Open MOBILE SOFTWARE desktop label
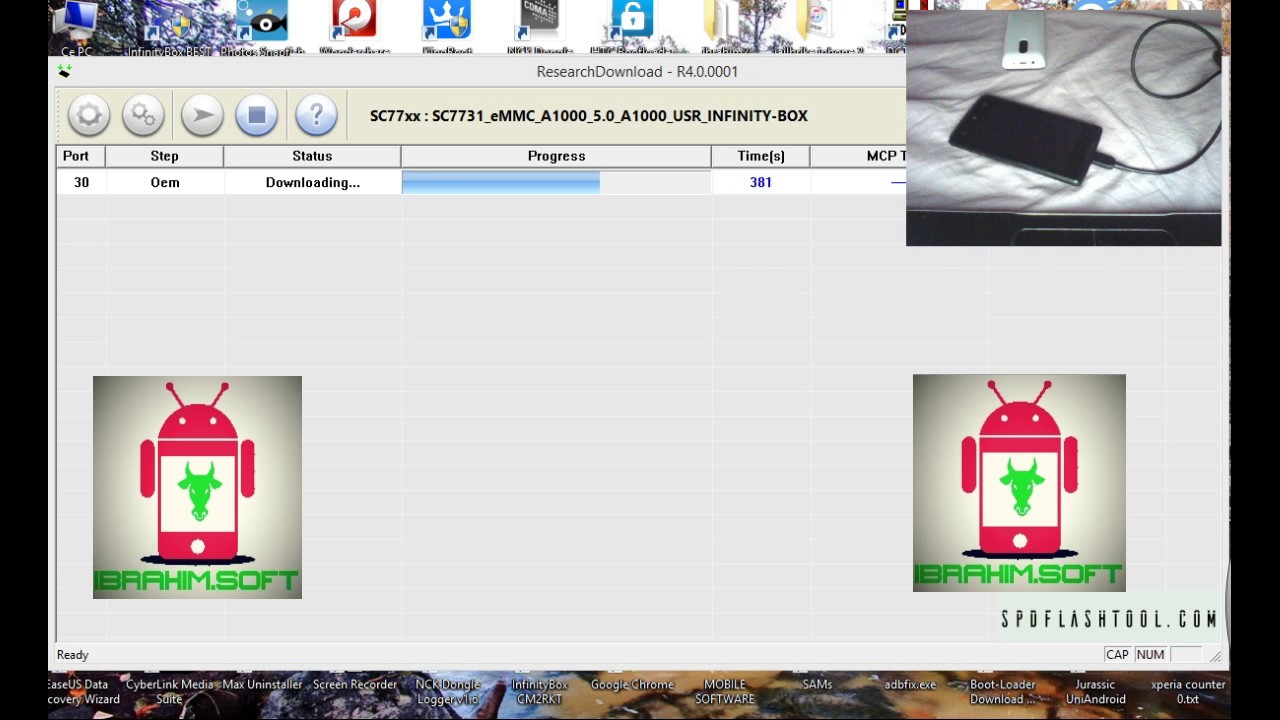The image size is (1280, 720). 725,692
